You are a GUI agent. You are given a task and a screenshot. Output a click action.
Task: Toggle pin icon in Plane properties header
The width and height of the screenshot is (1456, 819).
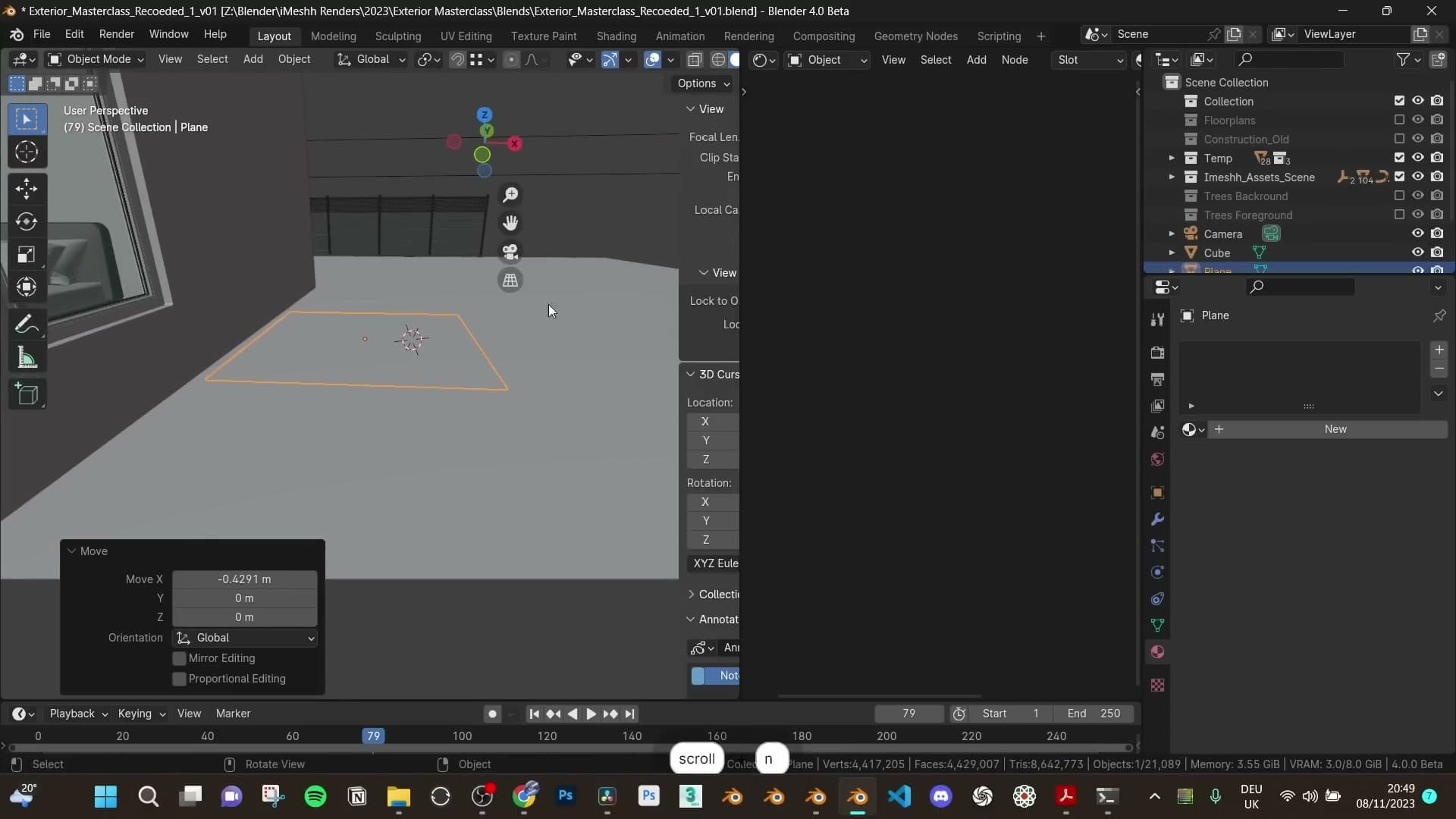pyautogui.click(x=1439, y=315)
